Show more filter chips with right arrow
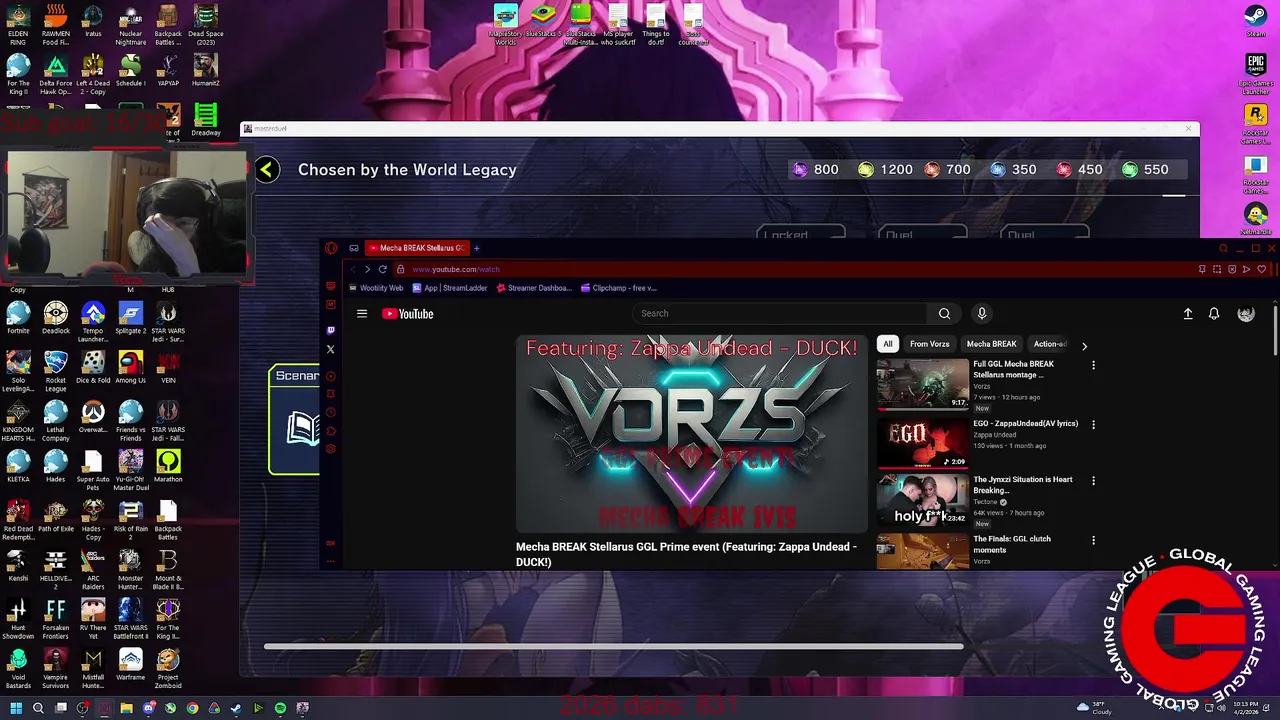Image resolution: width=1280 pixels, height=720 pixels. coord(1084,346)
